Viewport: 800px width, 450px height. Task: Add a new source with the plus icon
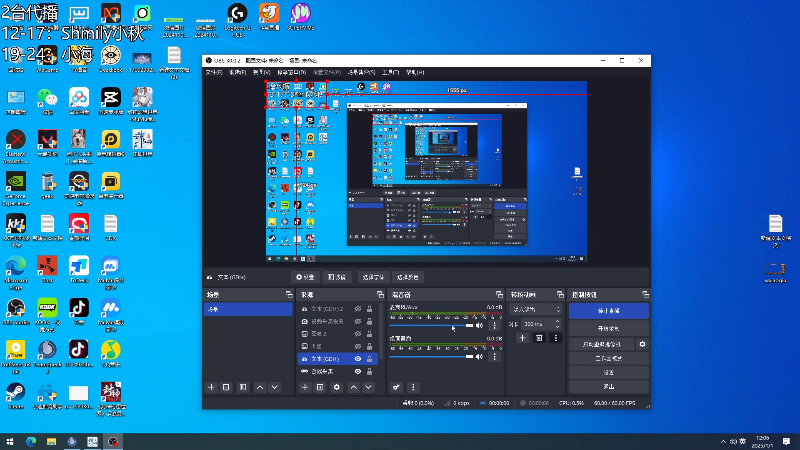pos(305,387)
